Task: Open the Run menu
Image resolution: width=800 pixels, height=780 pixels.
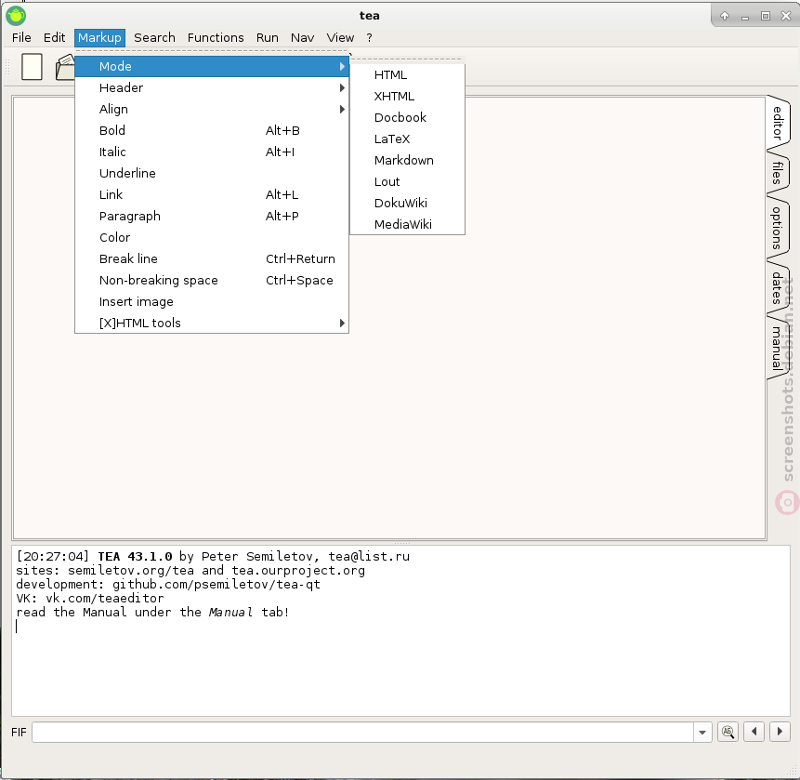Action: 267,38
